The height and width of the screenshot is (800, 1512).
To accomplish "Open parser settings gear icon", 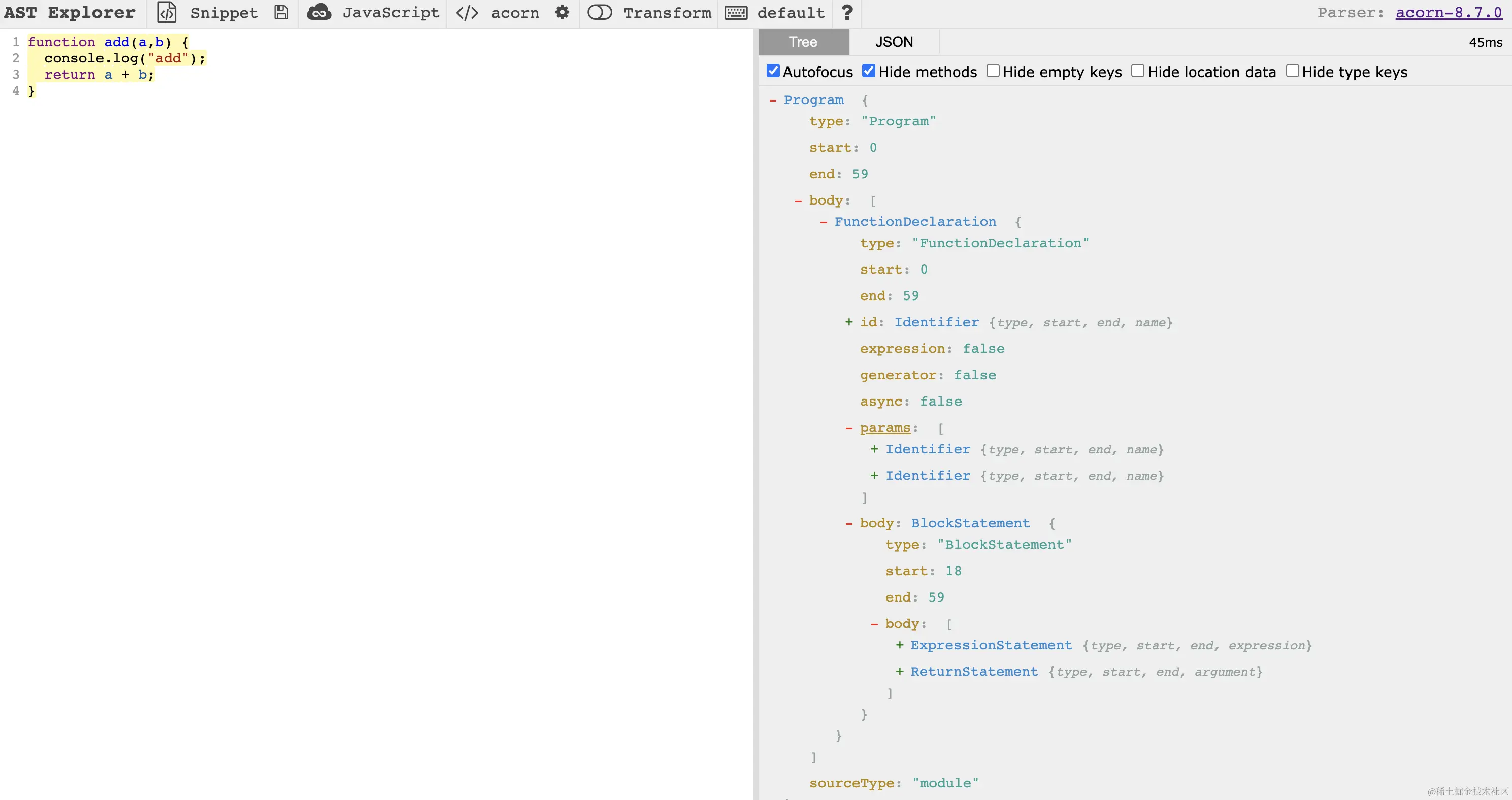I will click(562, 13).
